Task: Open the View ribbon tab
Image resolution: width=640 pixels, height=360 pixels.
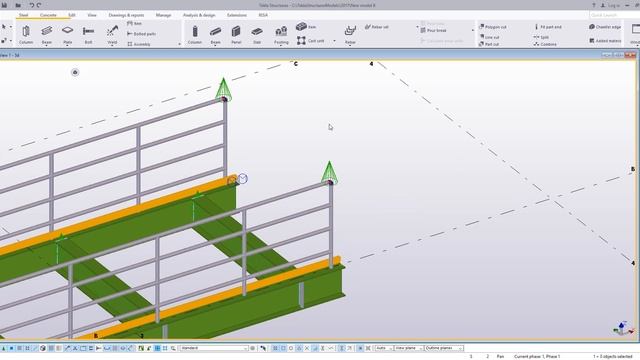Action: pyautogui.click(x=92, y=15)
